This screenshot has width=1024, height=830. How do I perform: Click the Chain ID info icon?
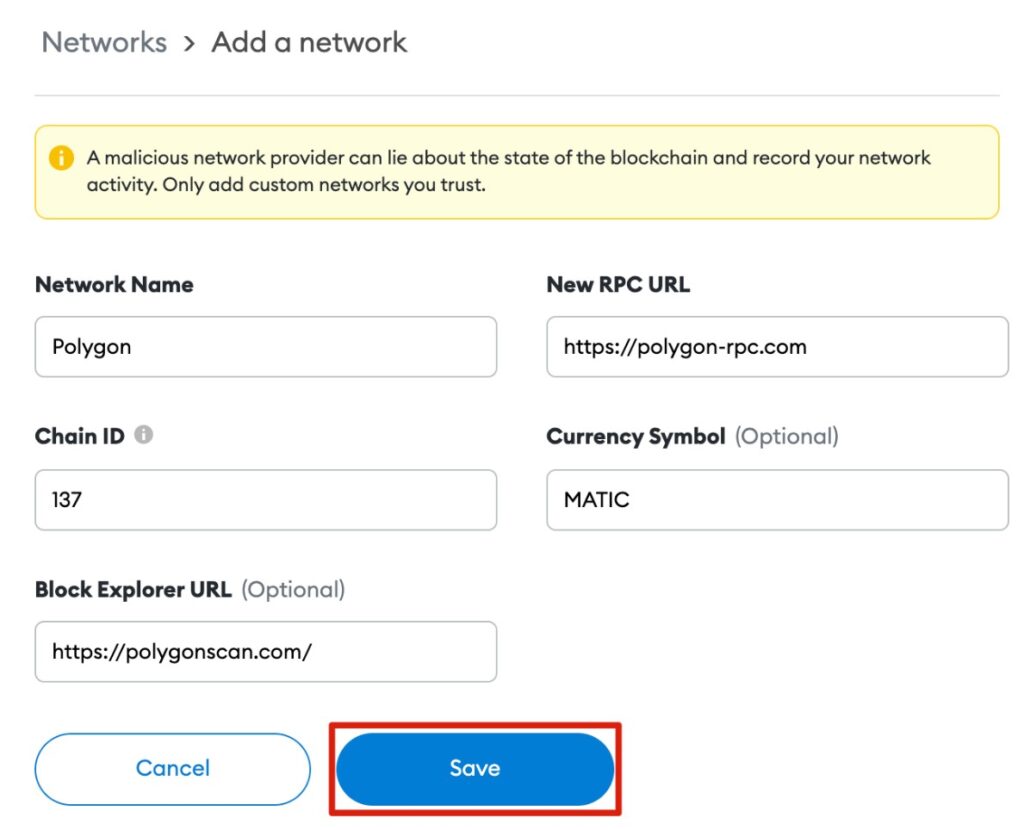pos(144,434)
